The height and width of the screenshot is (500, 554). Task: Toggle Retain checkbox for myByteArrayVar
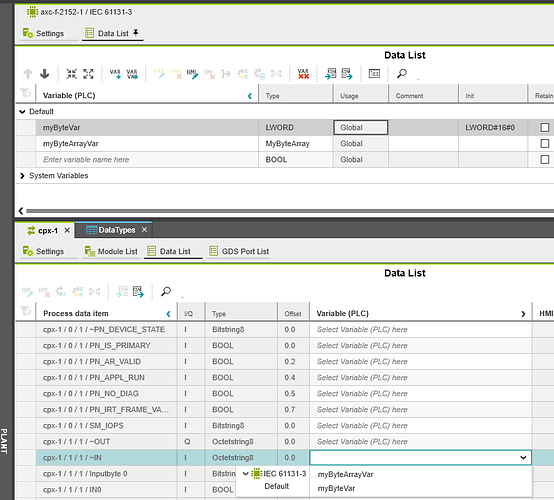(x=544, y=143)
